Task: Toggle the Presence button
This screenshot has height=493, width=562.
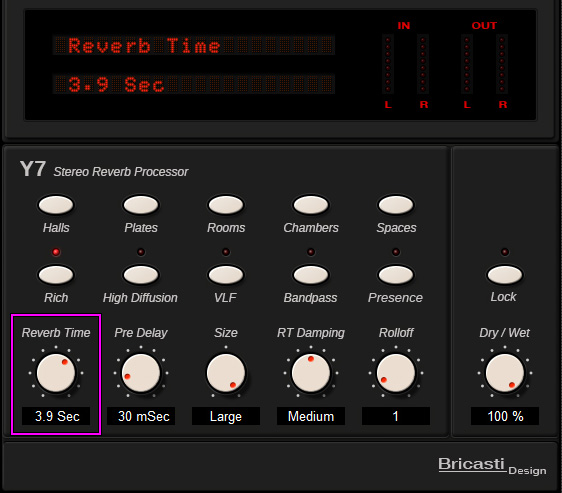Action: (396, 275)
